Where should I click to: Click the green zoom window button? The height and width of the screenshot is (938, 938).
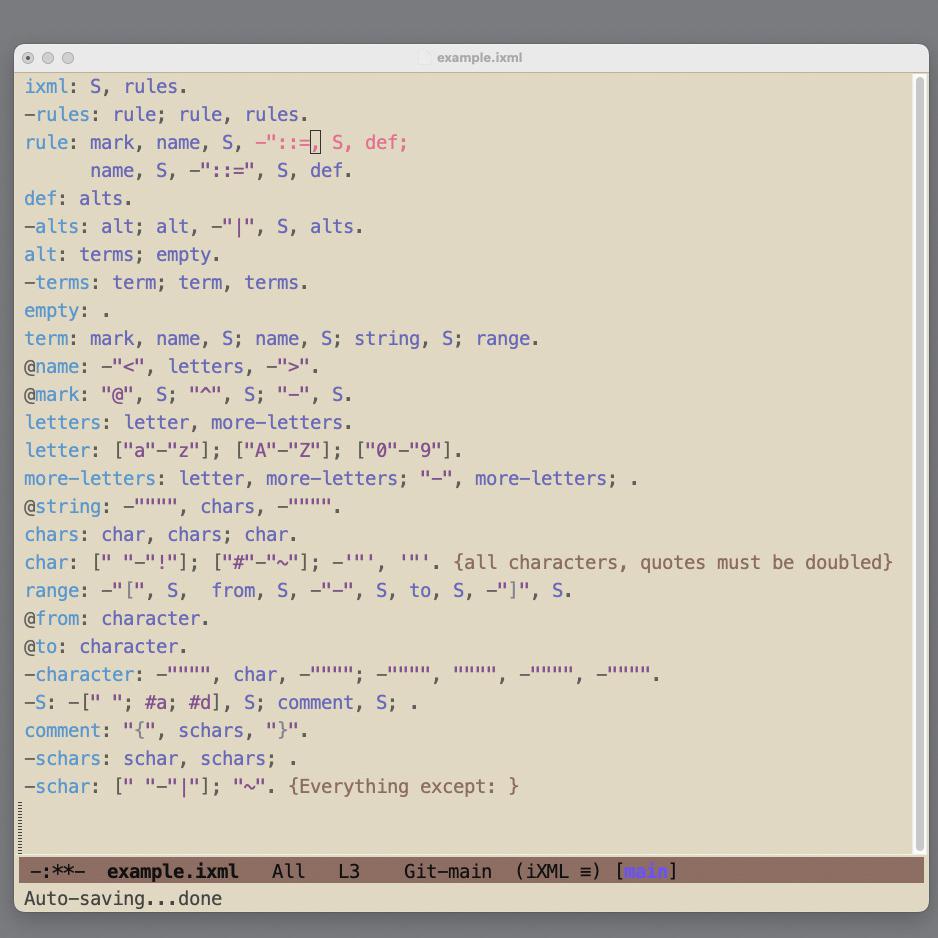point(68,58)
